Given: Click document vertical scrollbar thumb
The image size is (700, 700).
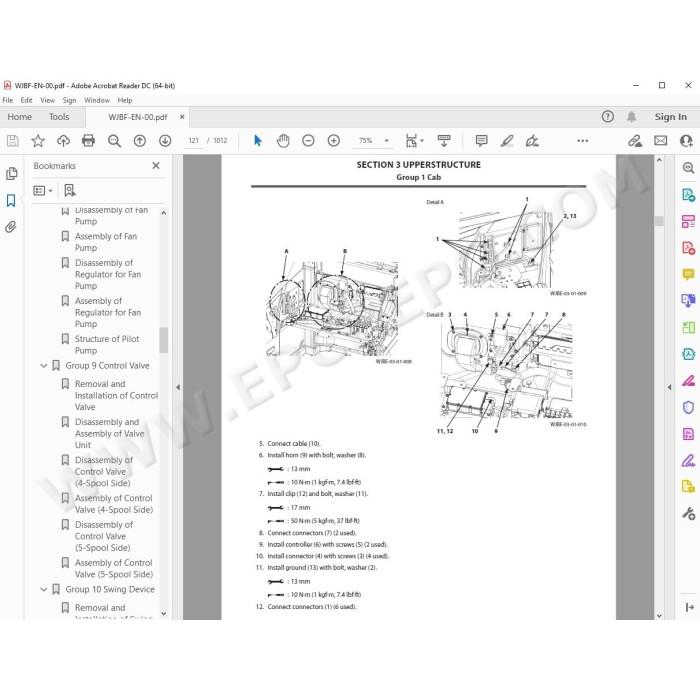Looking at the screenshot, I should [659, 221].
